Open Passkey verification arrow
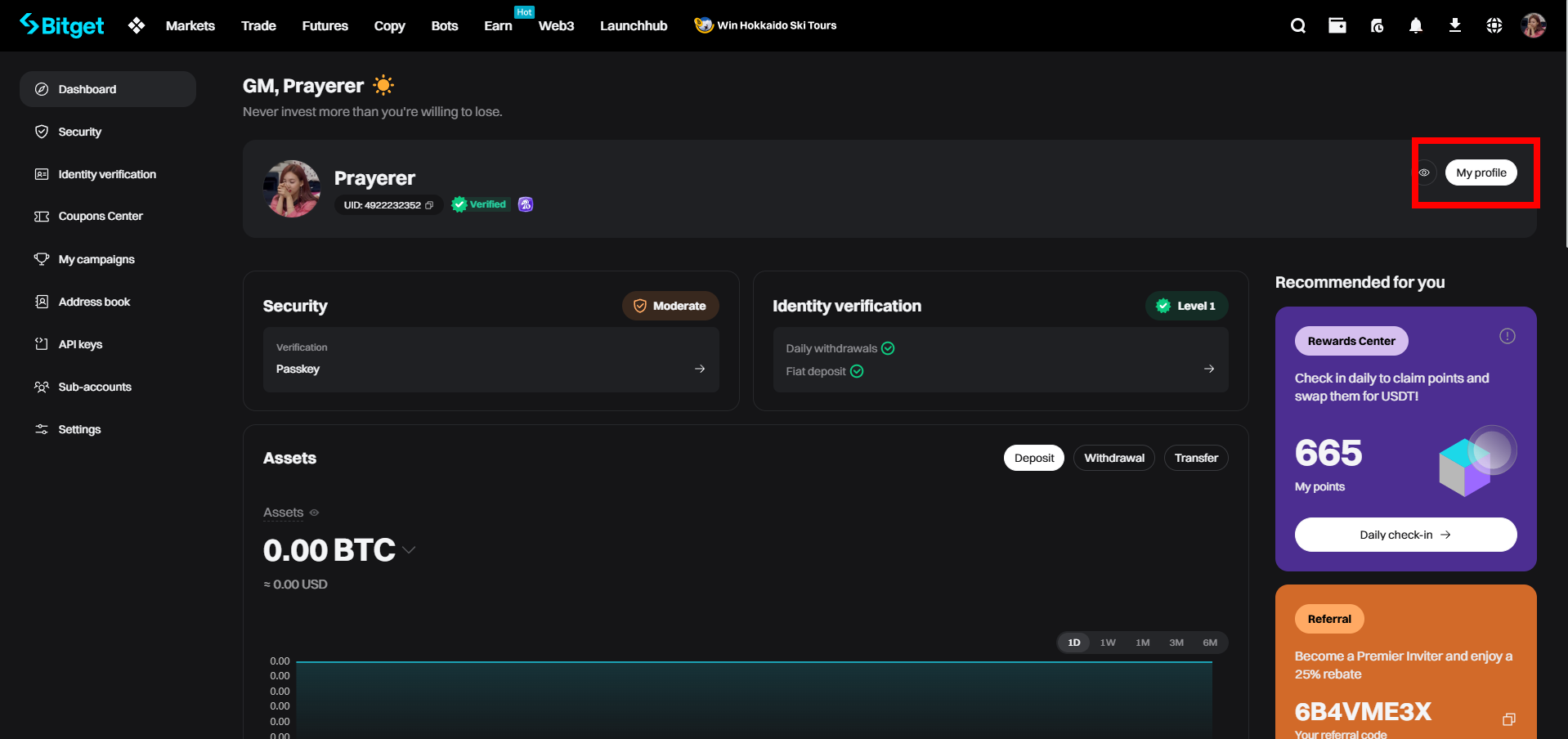 click(700, 369)
